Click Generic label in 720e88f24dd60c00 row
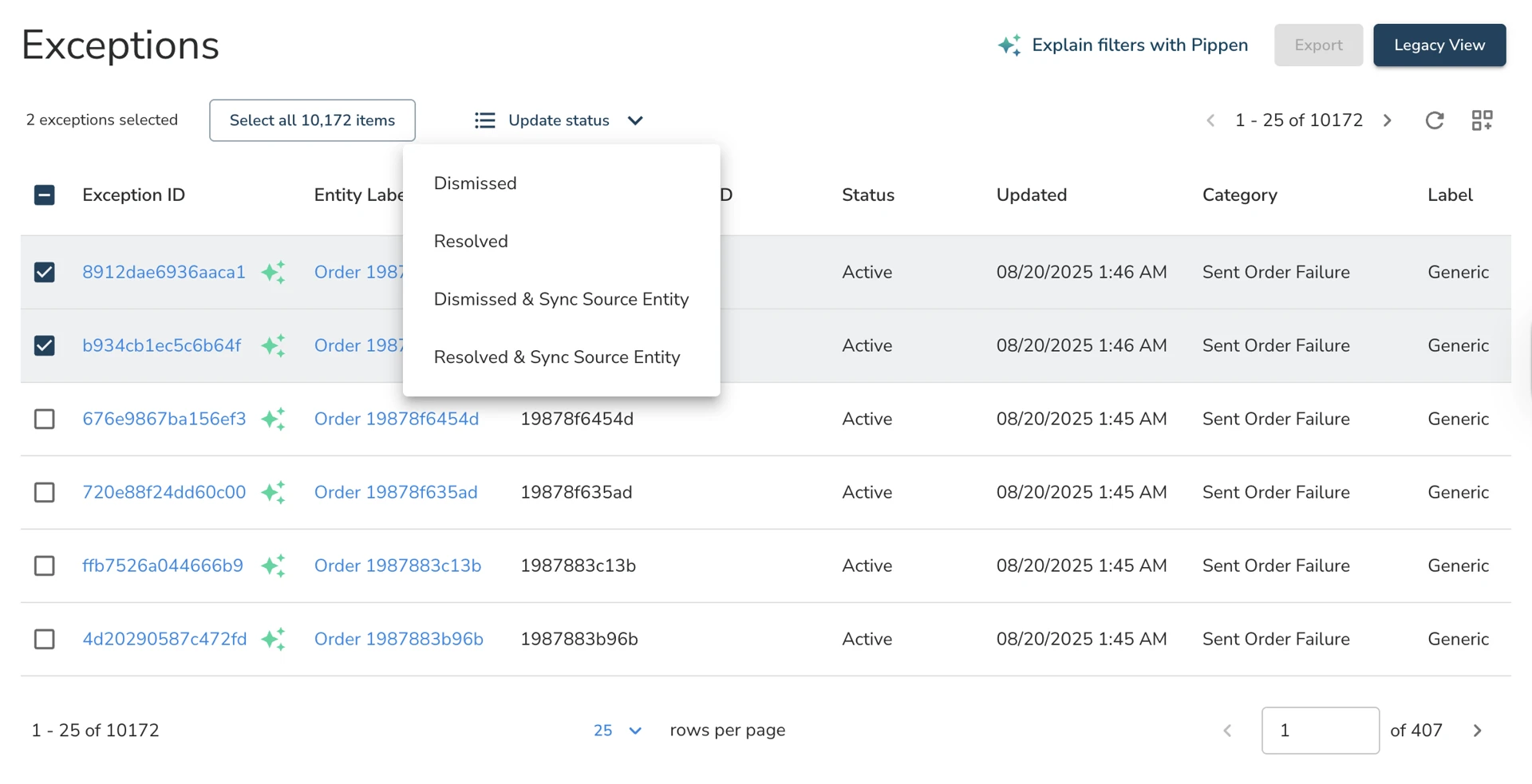This screenshot has width=1532, height=784. (1458, 492)
